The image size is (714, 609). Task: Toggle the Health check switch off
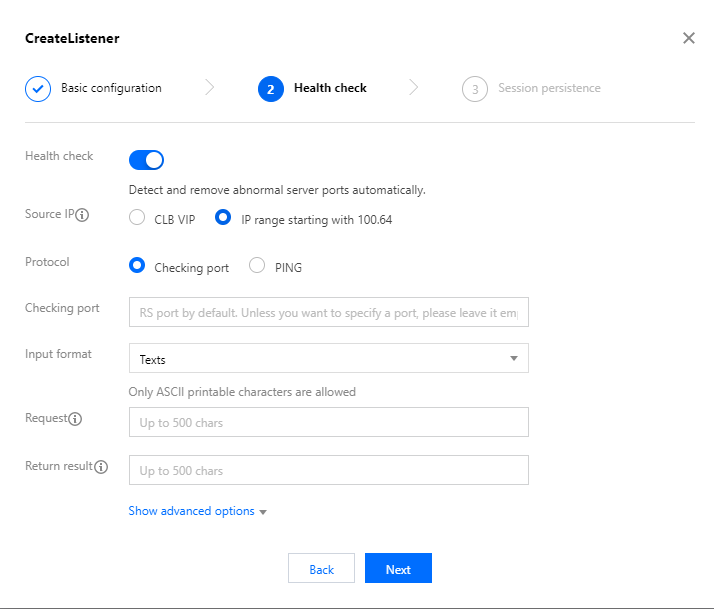click(146, 160)
